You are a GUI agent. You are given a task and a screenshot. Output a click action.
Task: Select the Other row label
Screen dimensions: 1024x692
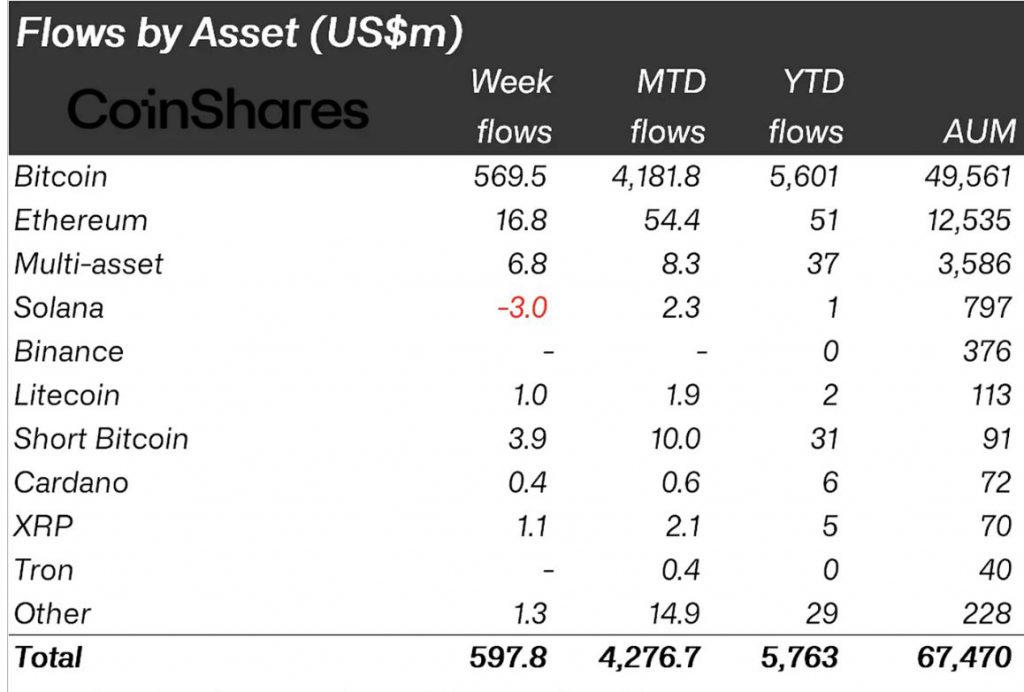point(52,613)
